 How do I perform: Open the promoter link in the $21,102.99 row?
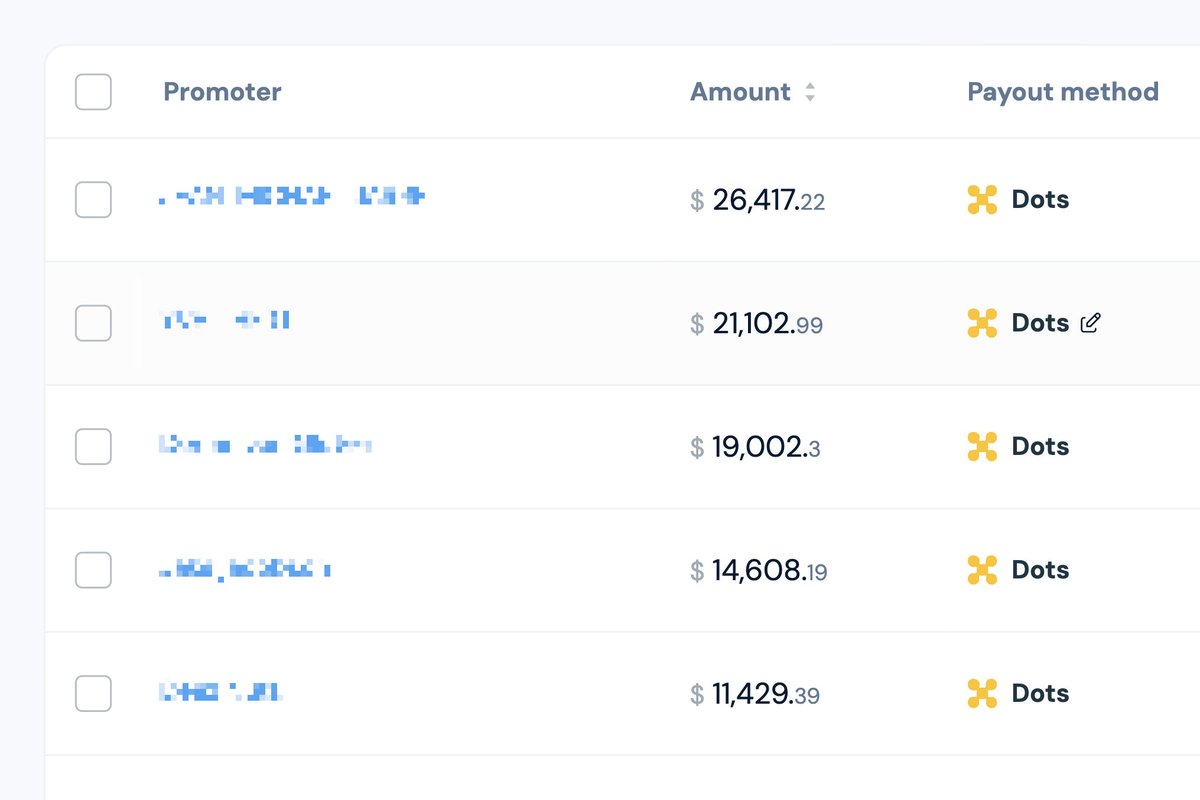pos(226,320)
